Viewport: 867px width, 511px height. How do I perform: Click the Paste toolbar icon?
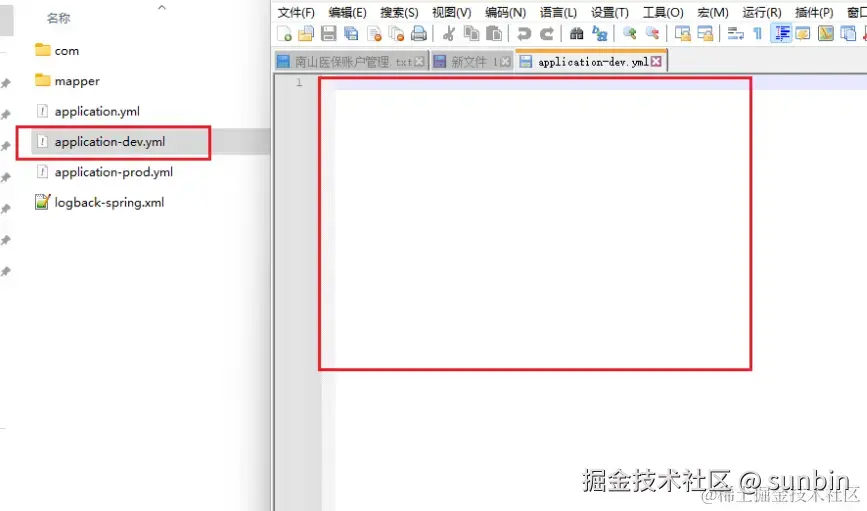pos(494,34)
